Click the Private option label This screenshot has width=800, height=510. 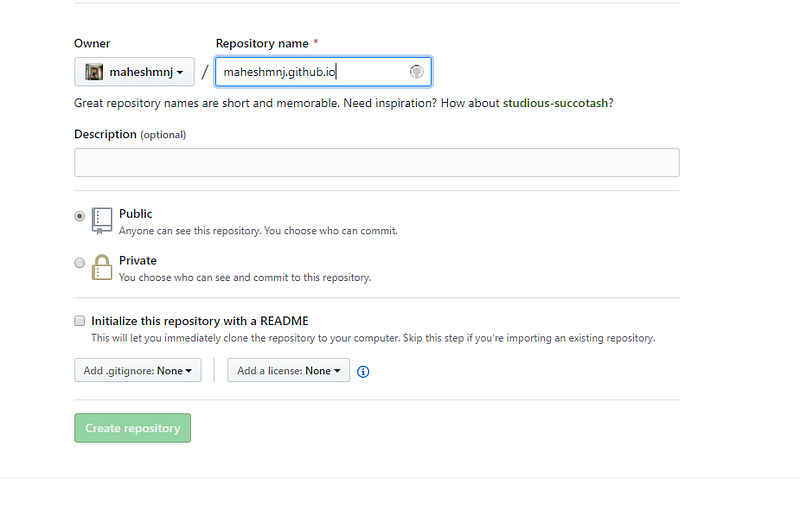(138, 261)
